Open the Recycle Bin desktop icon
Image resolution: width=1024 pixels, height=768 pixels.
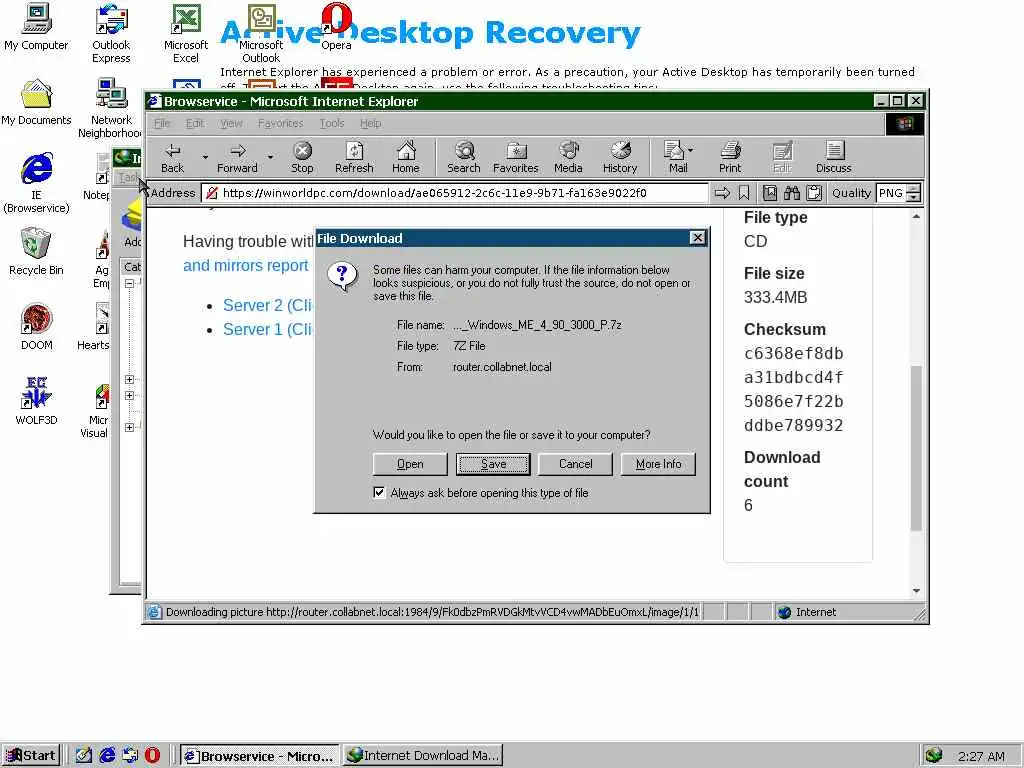point(36,251)
